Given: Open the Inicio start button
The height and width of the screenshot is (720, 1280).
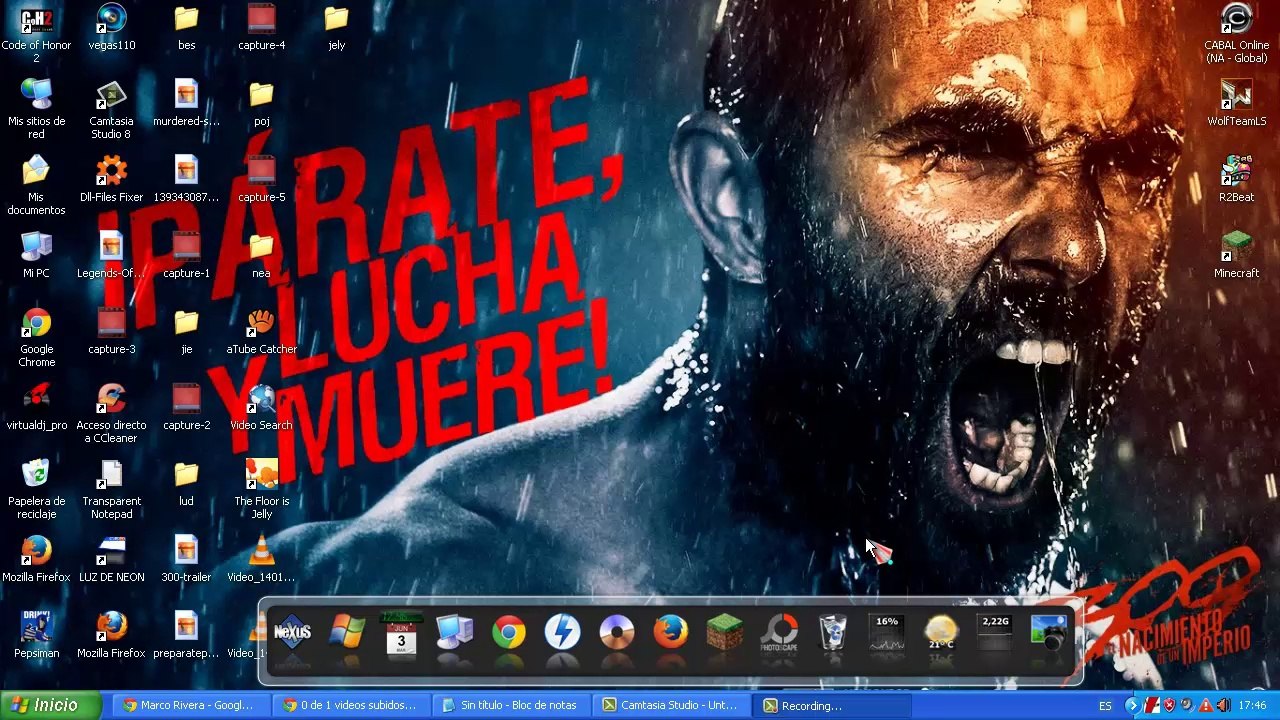Looking at the screenshot, I should 50,705.
